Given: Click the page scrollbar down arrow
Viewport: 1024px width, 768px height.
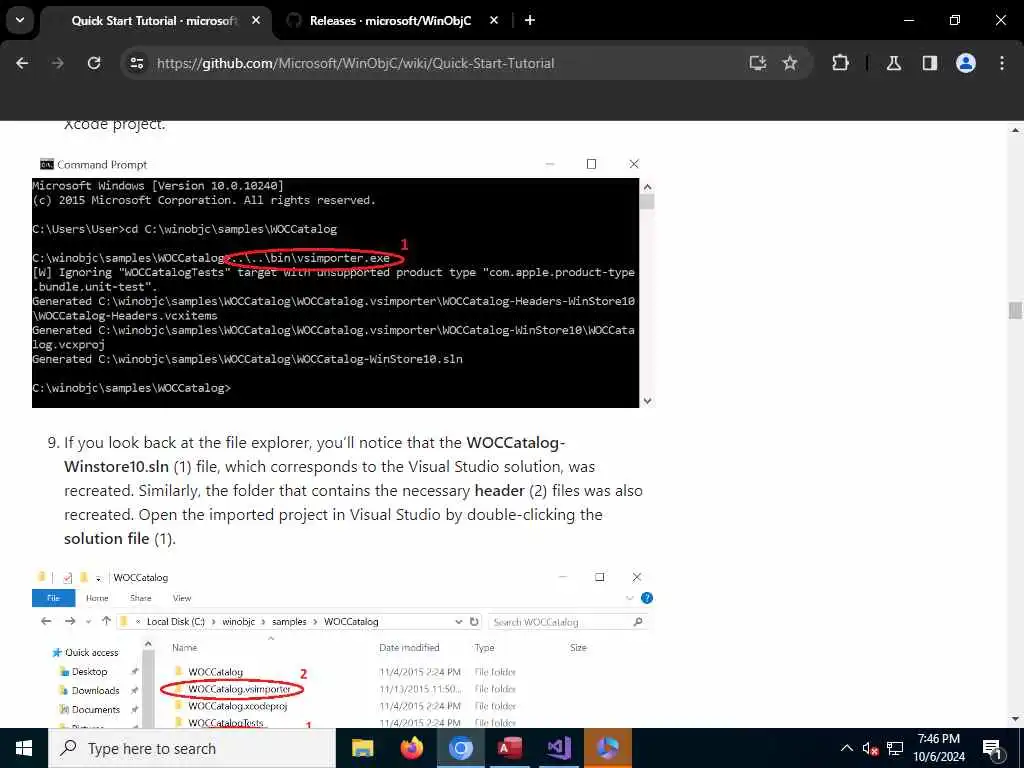Looking at the screenshot, I should point(1015,719).
